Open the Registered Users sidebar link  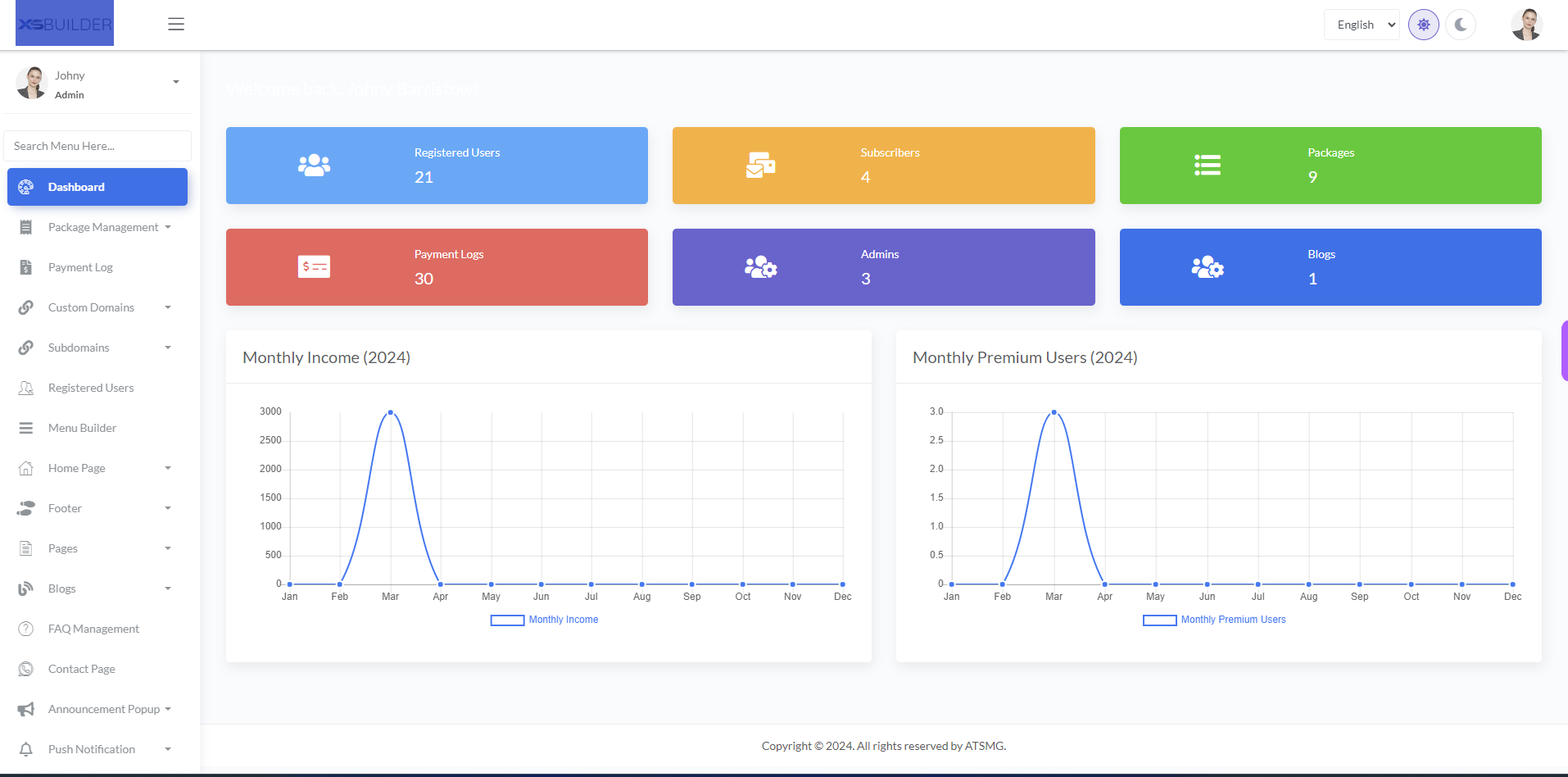91,388
